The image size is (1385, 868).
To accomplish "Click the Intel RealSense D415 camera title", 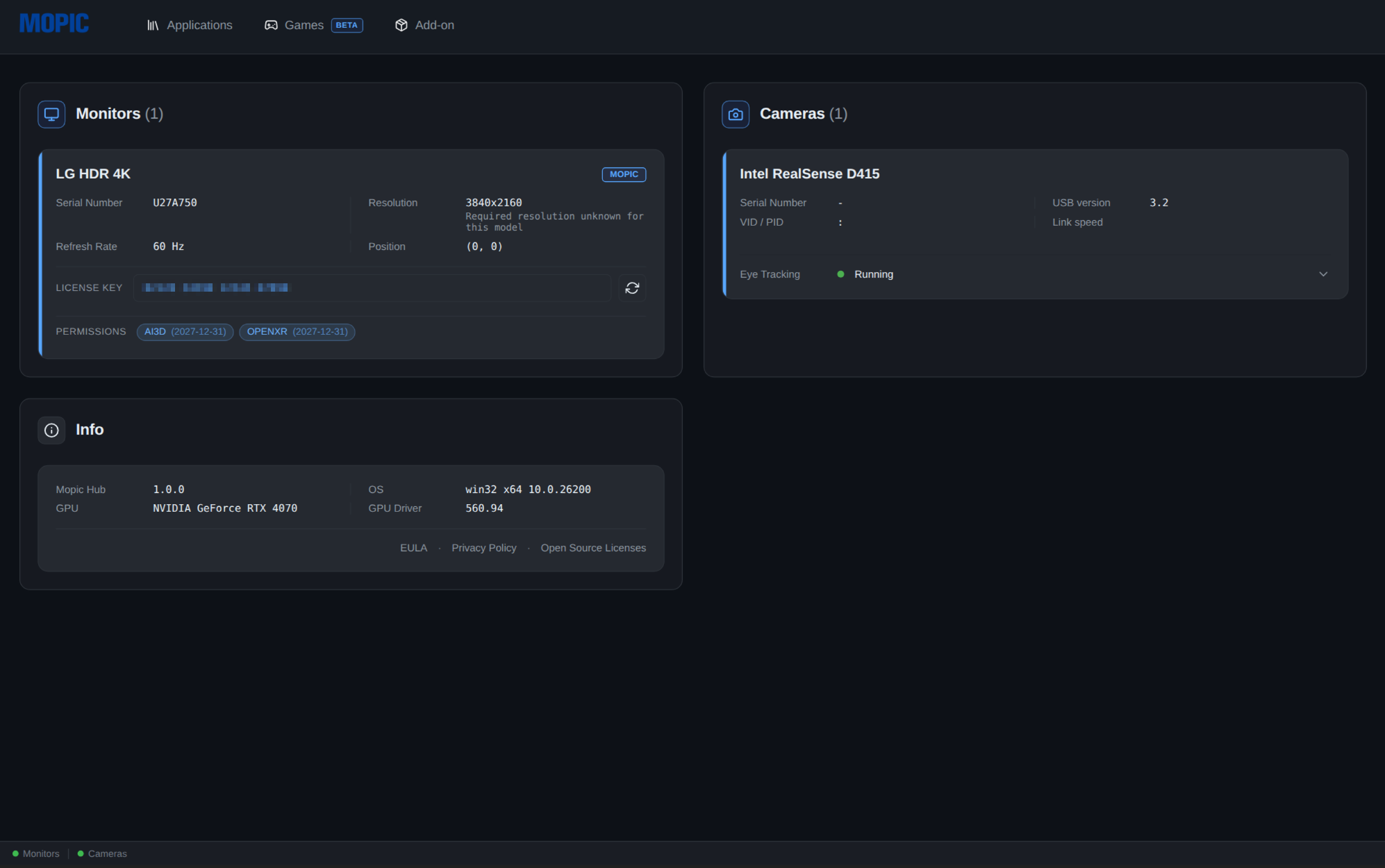I will coord(809,174).
